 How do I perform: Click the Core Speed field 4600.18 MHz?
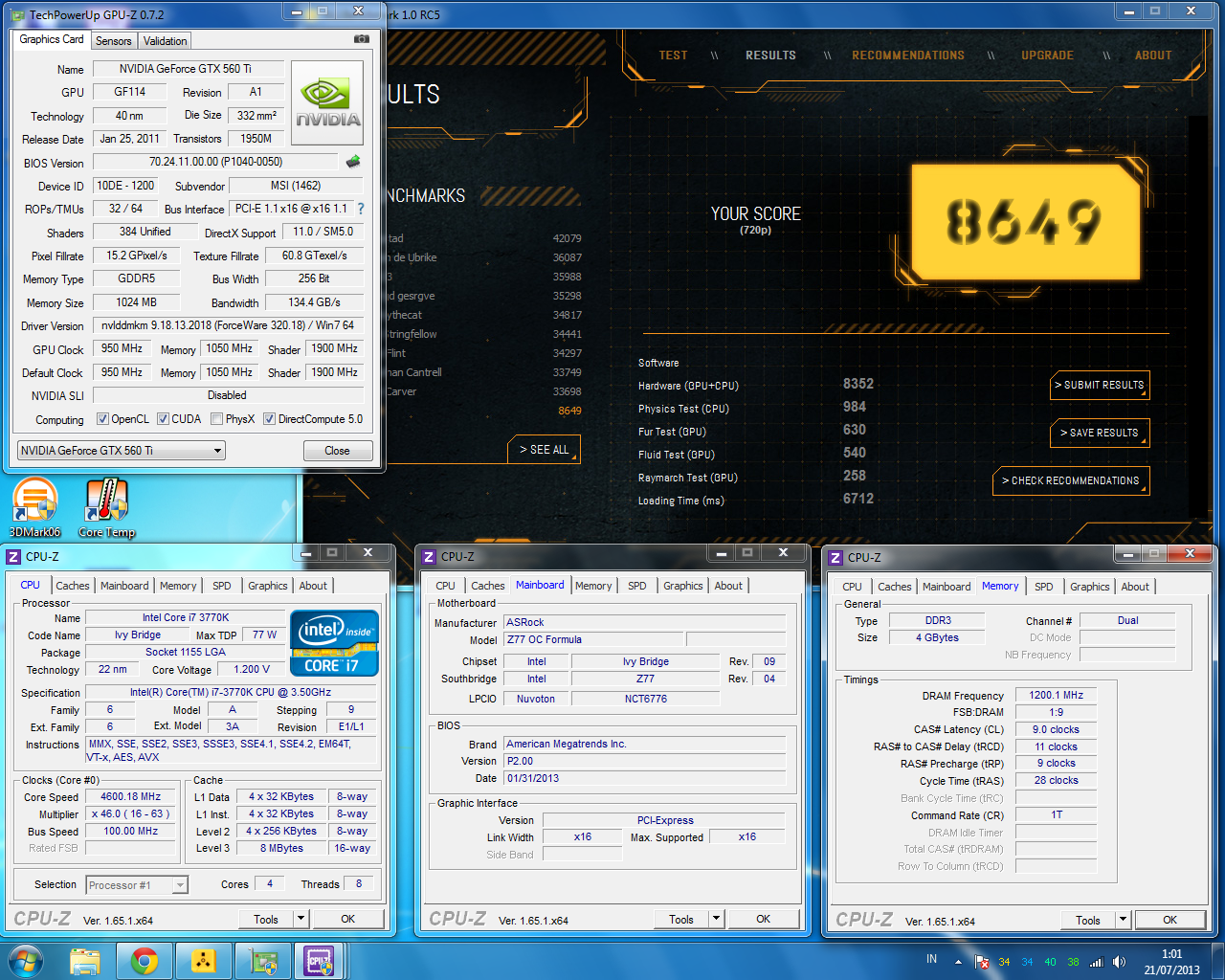[131, 797]
